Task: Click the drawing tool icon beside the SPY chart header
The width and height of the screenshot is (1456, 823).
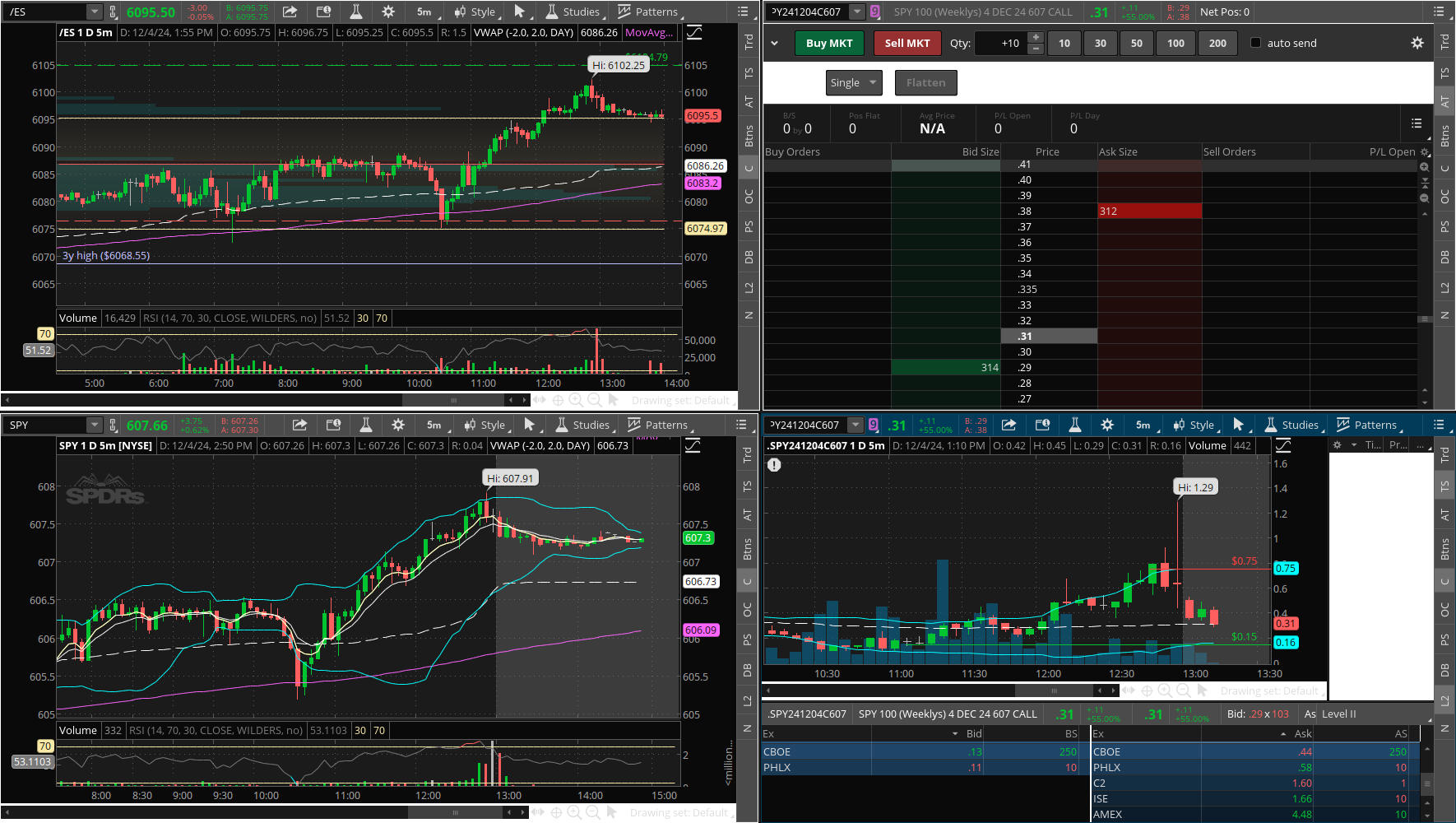Action: pyautogui.click(x=693, y=445)
